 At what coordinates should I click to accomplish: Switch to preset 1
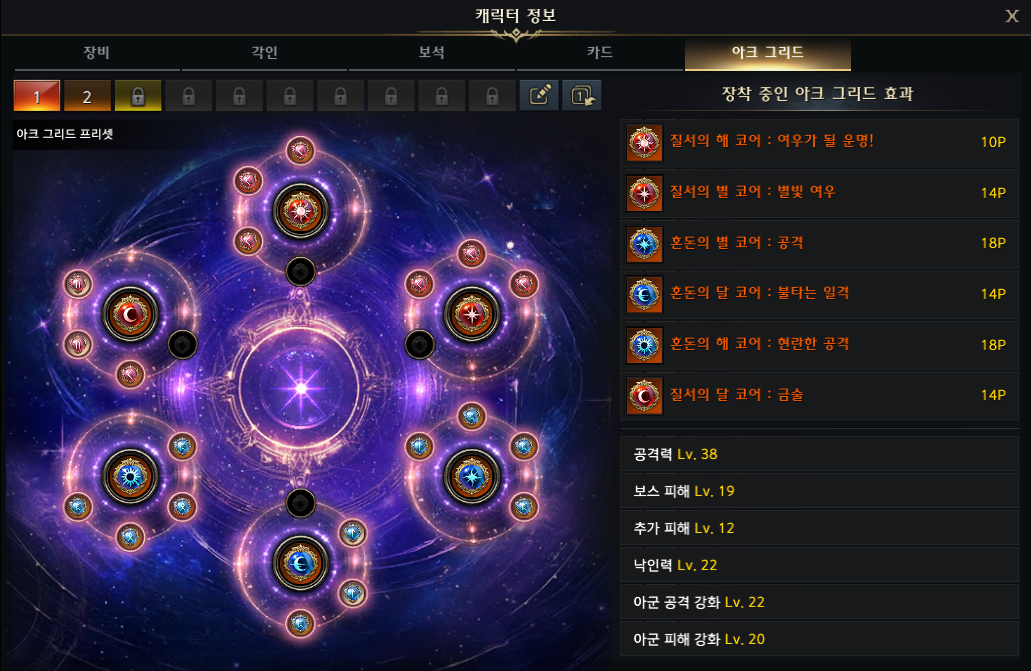pyautogui.click(x=37, y=96)
